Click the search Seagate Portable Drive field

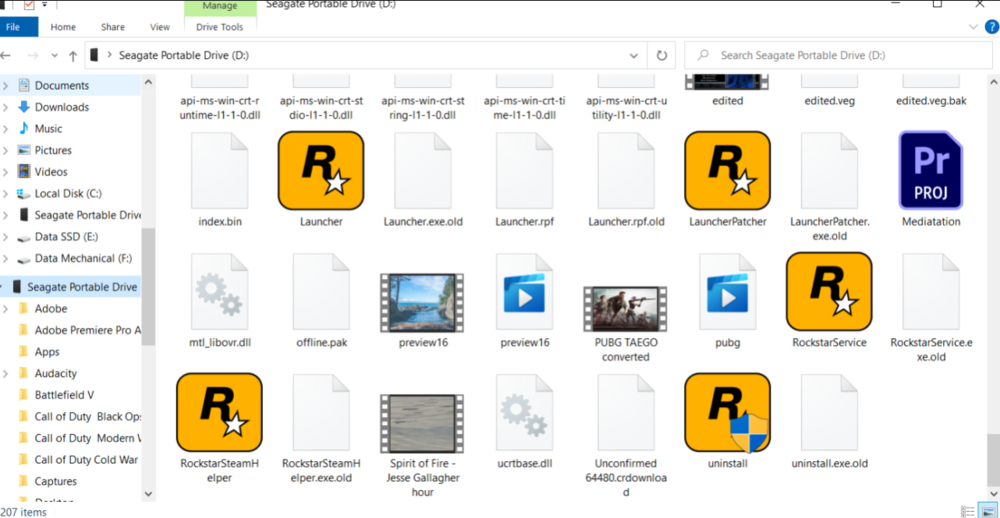click(840, 56)
